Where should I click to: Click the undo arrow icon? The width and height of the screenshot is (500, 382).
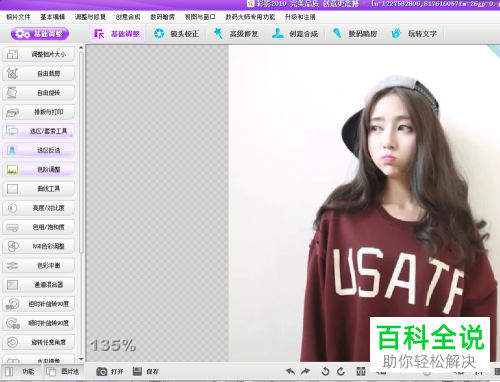tap(290, 371)
